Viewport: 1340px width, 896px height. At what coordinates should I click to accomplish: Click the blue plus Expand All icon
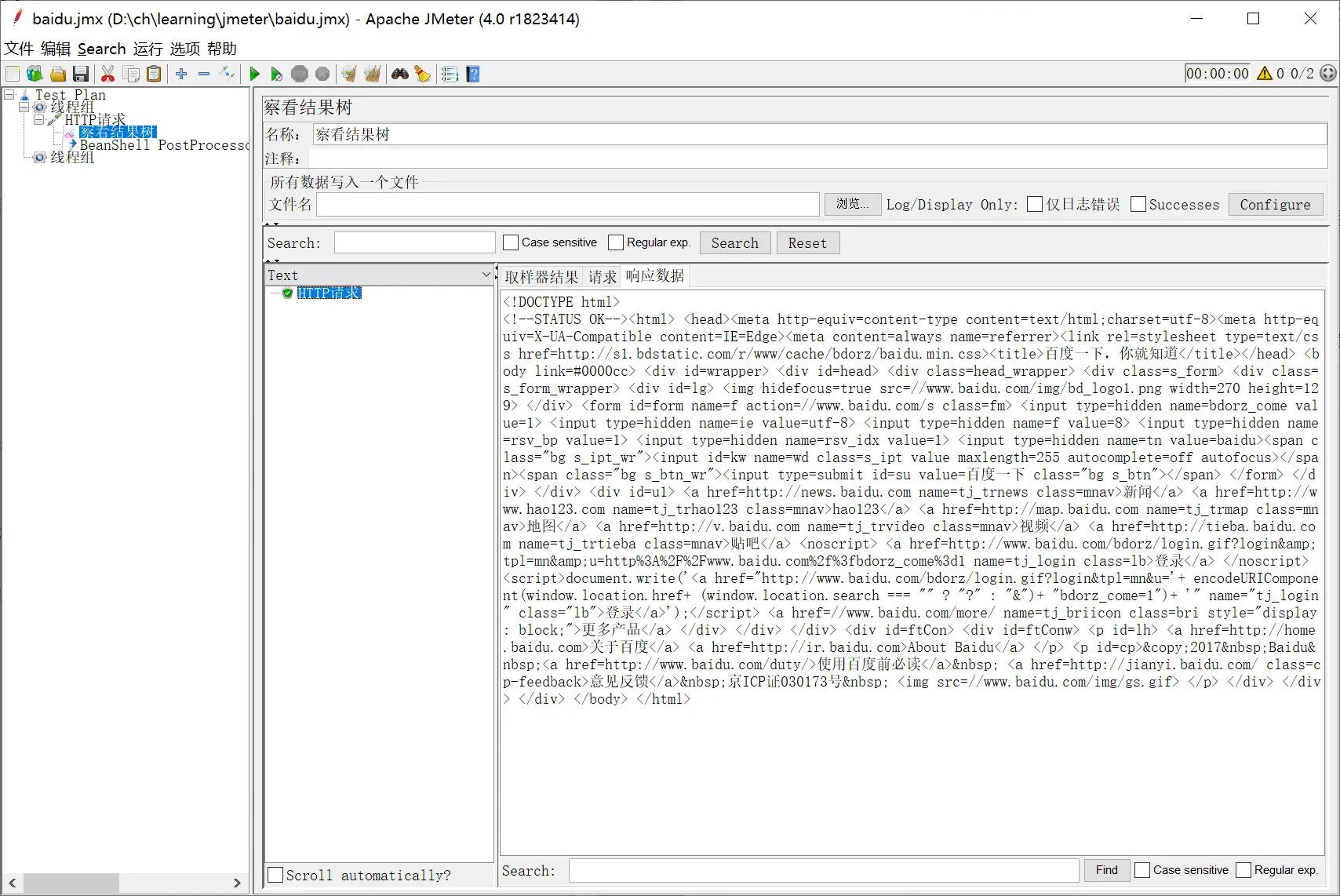click(181, 74)
